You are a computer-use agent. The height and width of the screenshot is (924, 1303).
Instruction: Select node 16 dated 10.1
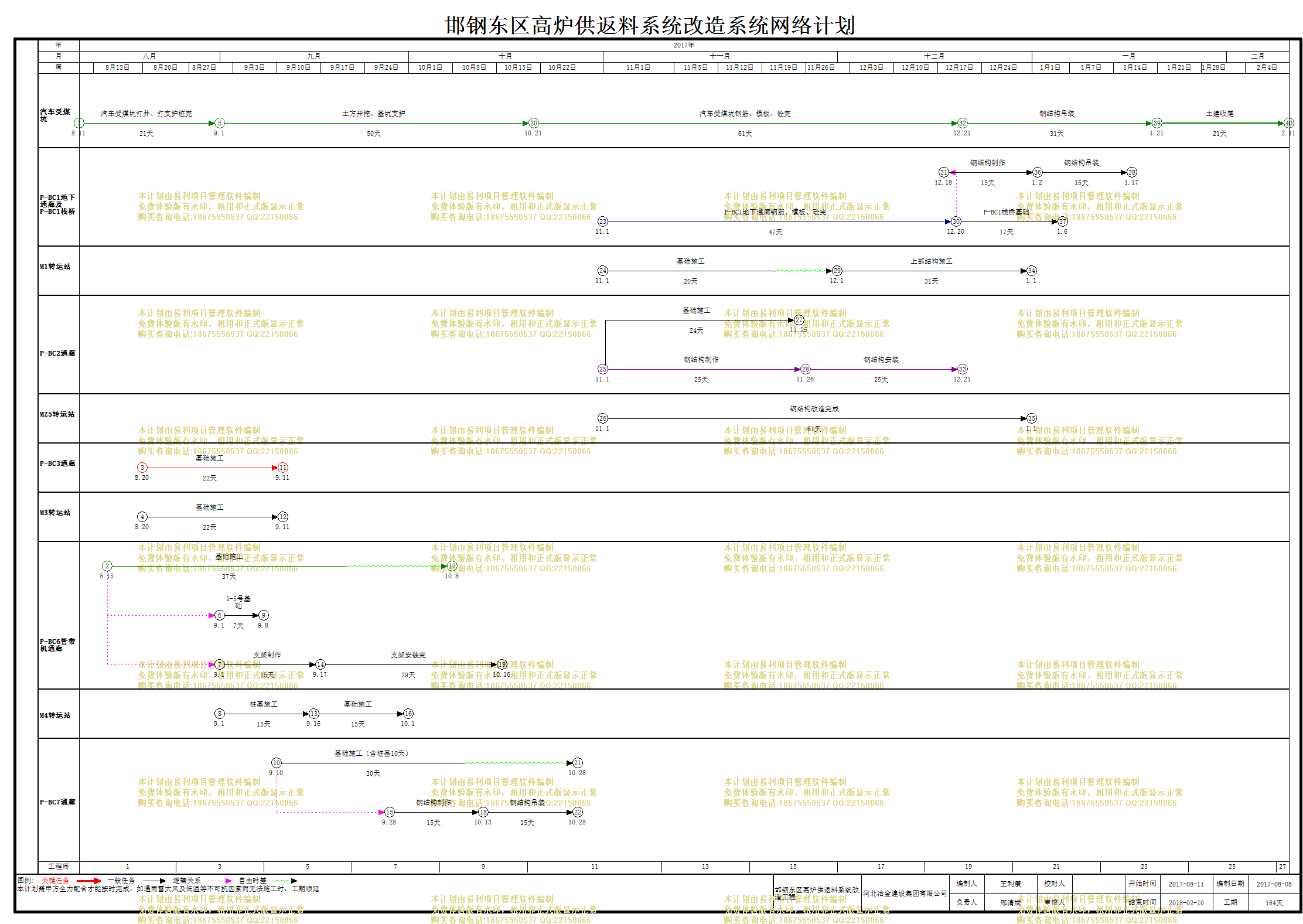(x=408, y=714)
